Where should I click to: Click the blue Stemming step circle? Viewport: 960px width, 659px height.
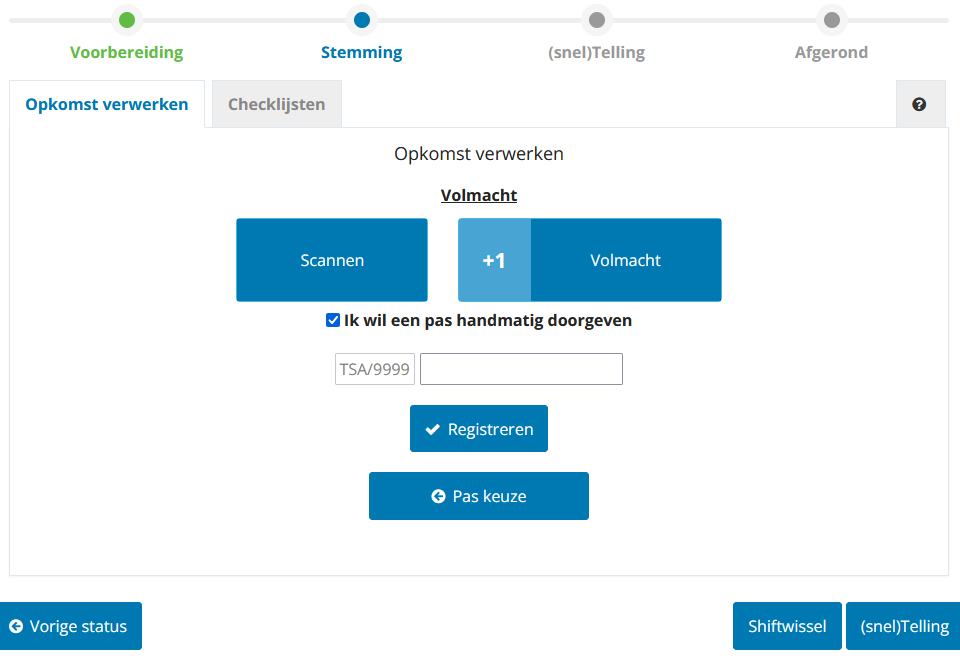click(361, 20)
